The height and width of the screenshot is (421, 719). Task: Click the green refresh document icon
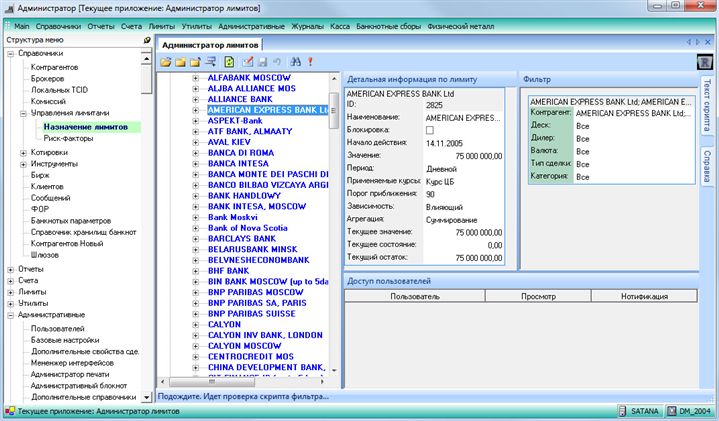(x=229, y=62)
